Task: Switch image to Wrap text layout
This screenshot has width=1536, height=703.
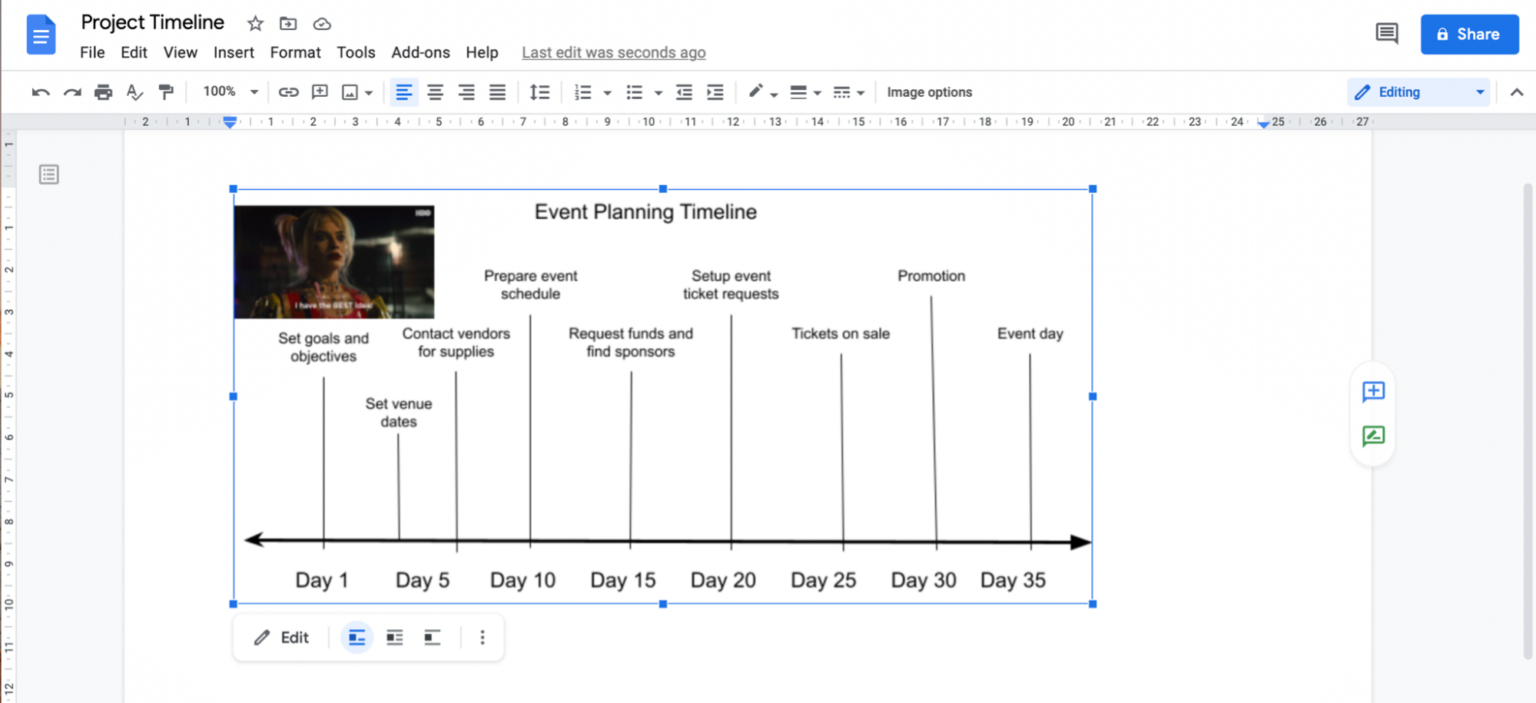Action: tap(394, 637)
